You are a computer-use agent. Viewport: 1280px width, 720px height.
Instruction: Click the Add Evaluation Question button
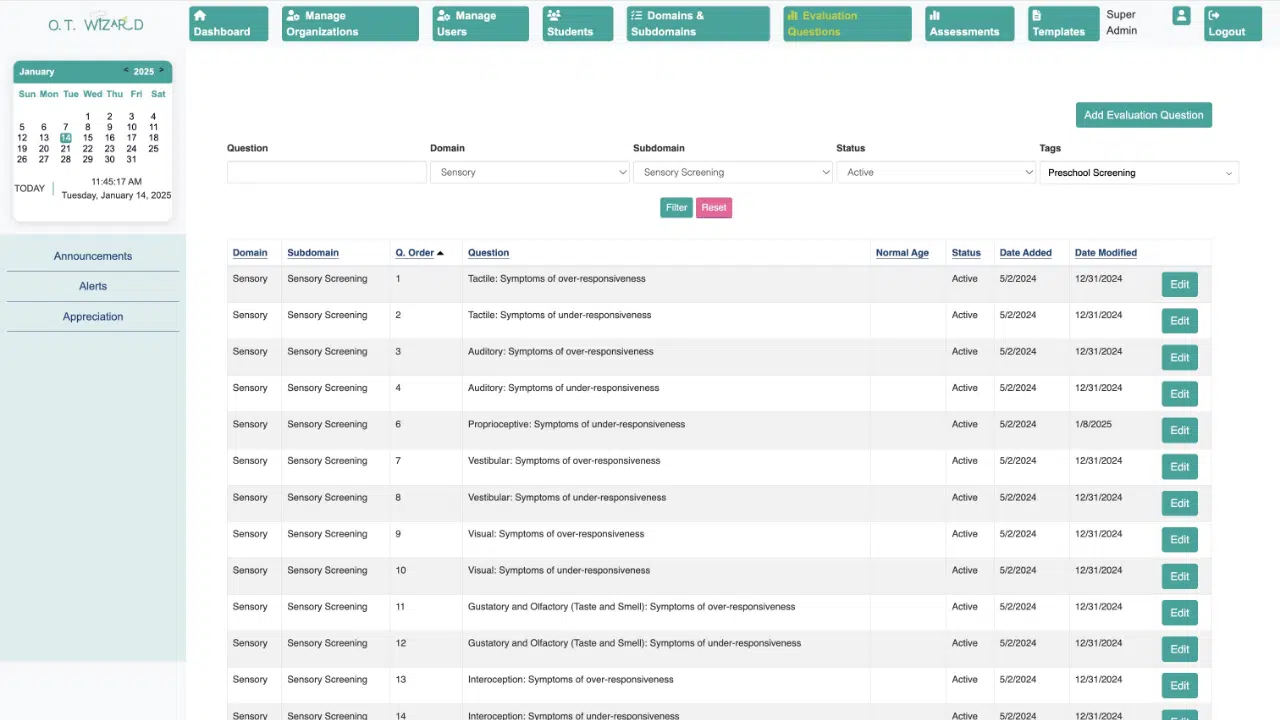pos(1143,115)
